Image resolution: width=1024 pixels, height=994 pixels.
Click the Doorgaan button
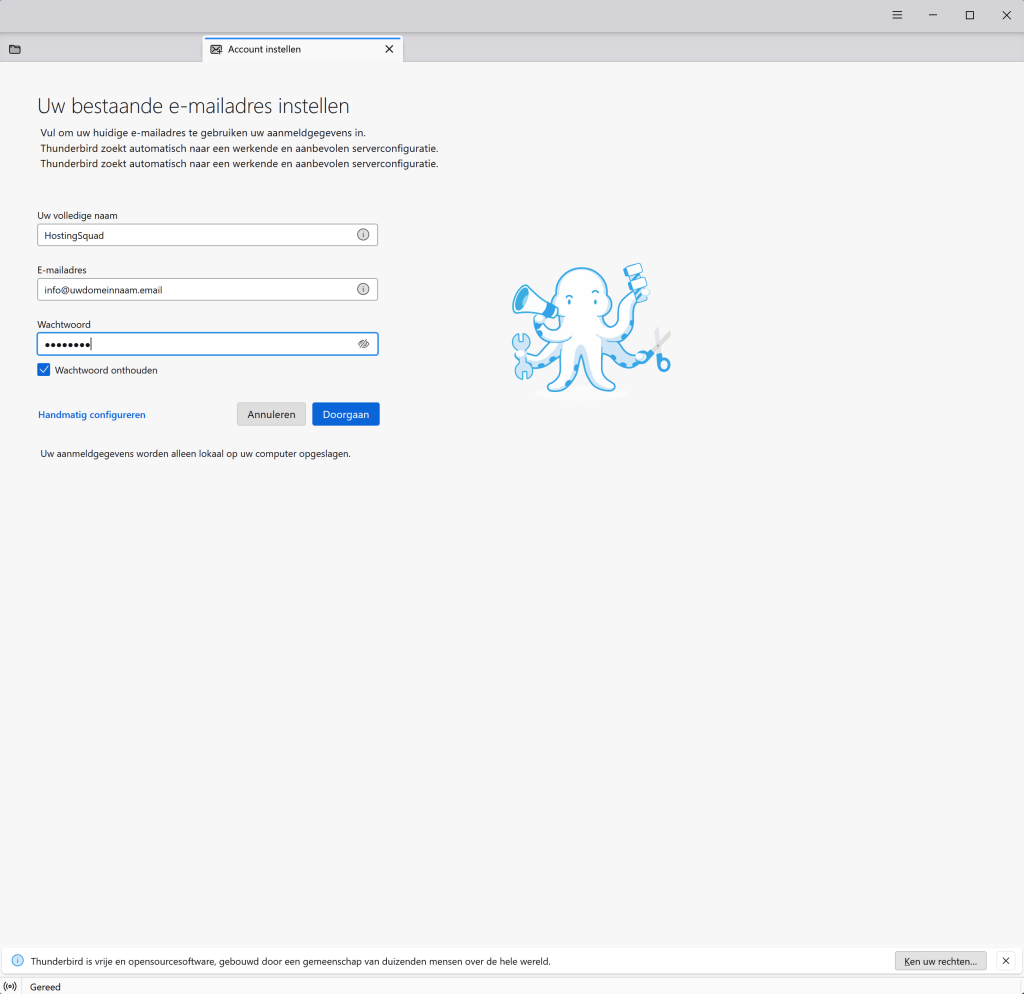[345, 414]
